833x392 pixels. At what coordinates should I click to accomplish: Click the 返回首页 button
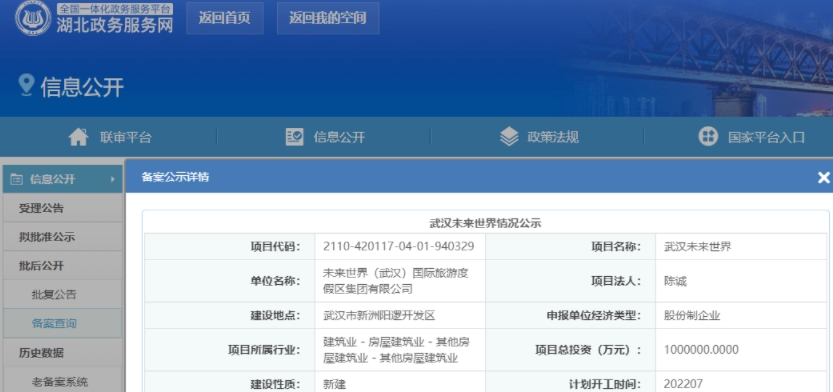225,18
